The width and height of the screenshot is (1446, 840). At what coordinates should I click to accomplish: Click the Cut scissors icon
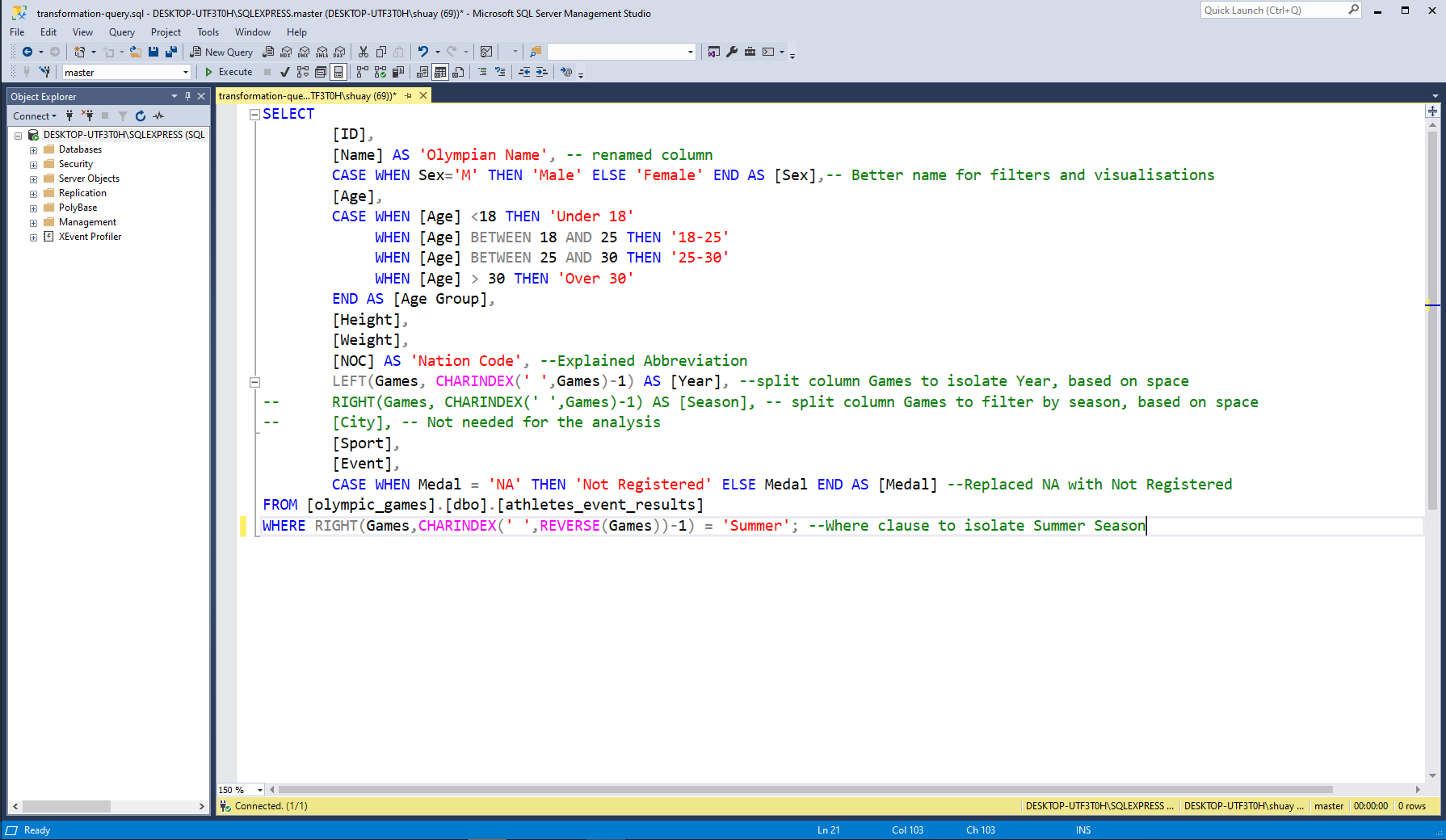pyautogui.click(x=364, y=52)
